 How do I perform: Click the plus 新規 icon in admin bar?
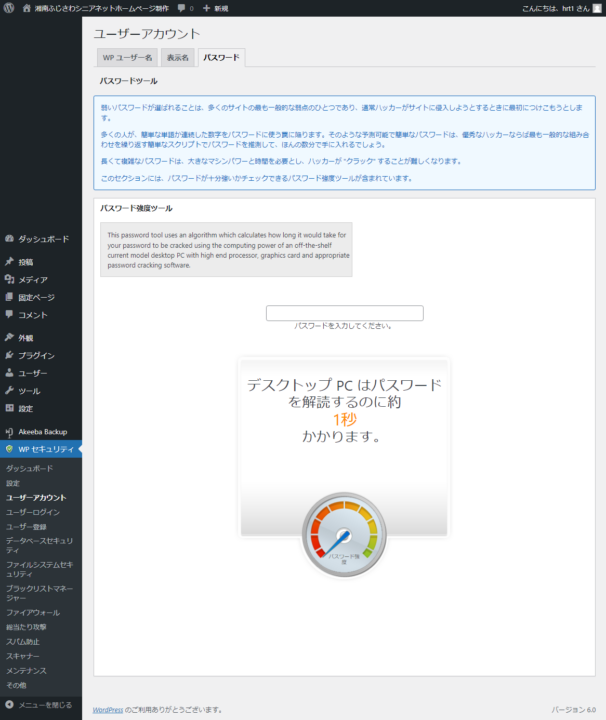[x=207, y=8]
